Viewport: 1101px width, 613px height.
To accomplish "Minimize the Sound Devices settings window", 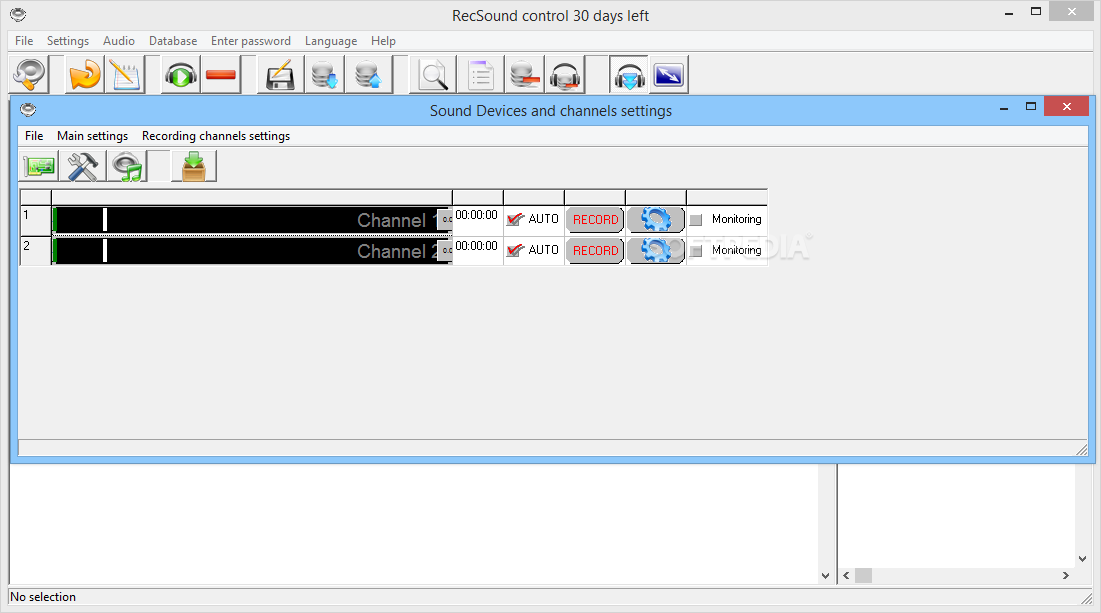I will (x=1004, y=108).
